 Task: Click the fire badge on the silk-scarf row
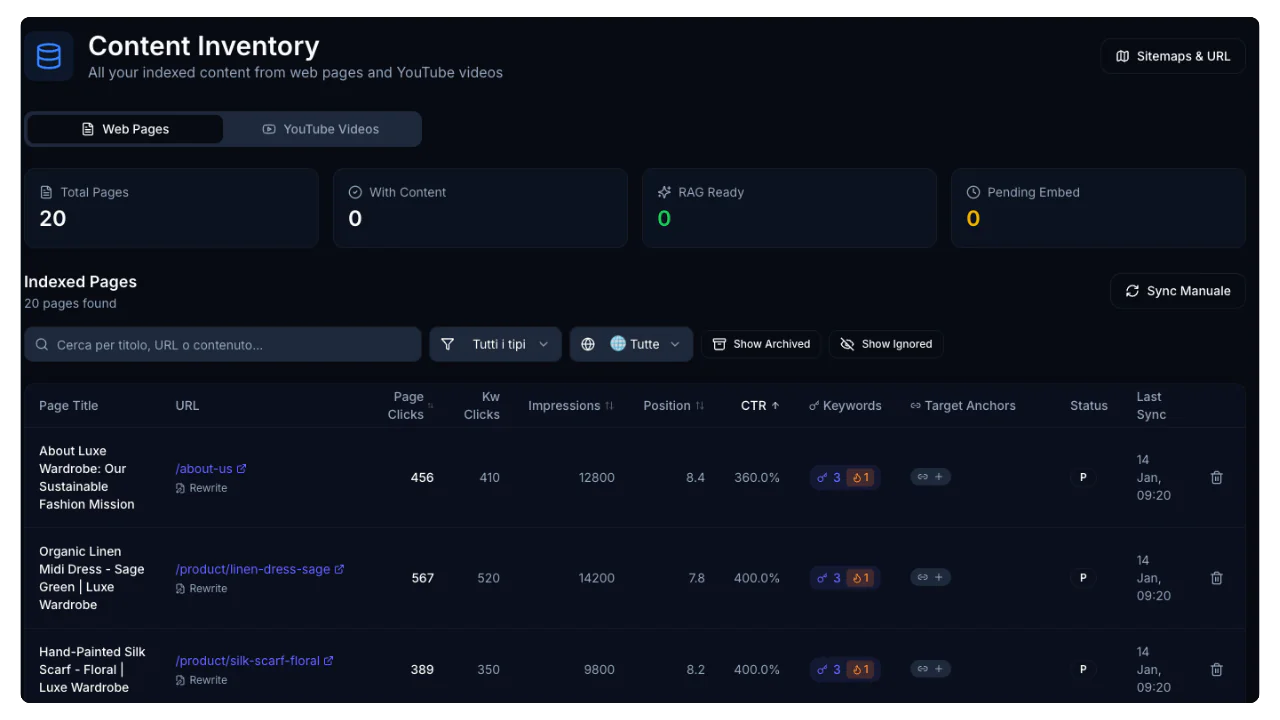click(860, 669)
